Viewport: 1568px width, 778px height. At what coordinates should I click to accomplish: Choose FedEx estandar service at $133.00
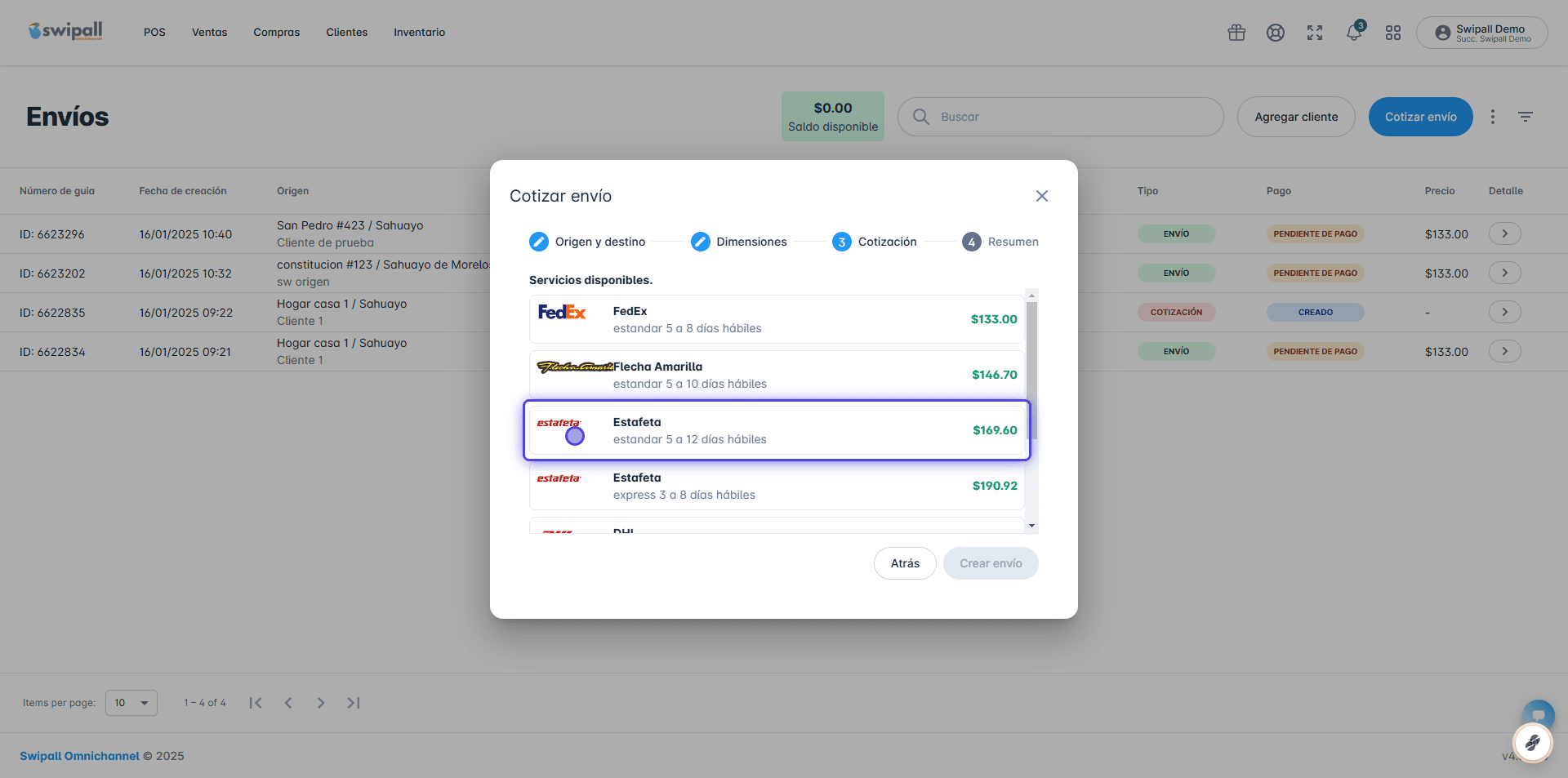777,319
